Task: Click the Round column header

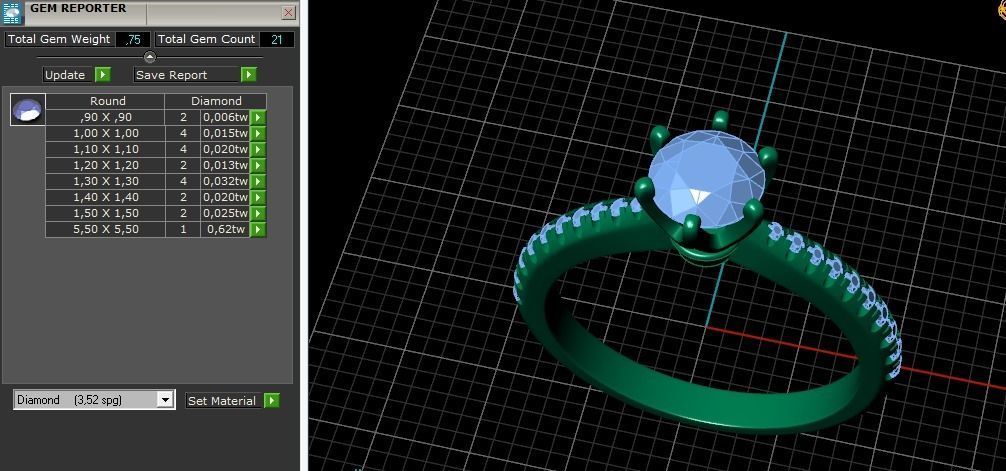Action: tap(105, 101)
